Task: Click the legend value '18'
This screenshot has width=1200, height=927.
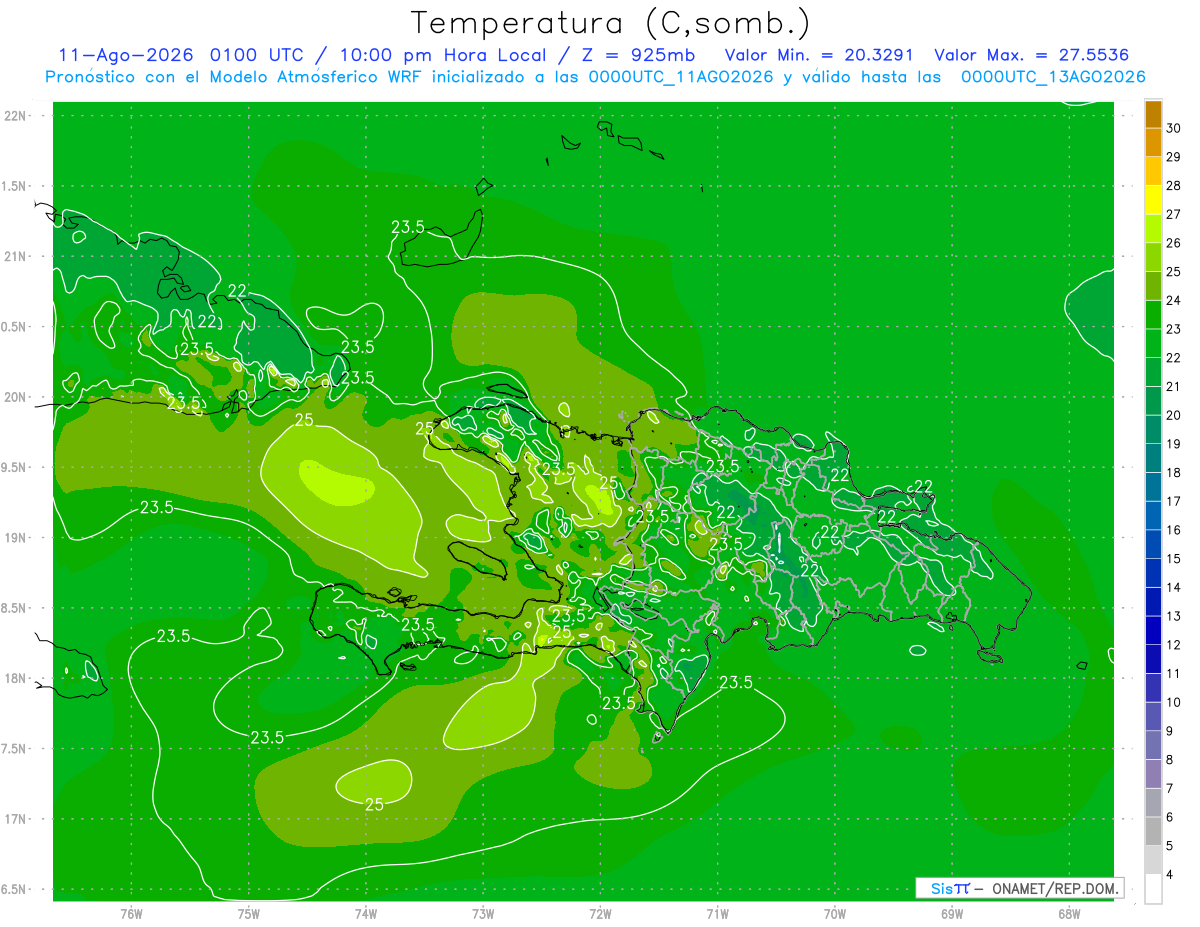Action: (x=1174, y=473)
